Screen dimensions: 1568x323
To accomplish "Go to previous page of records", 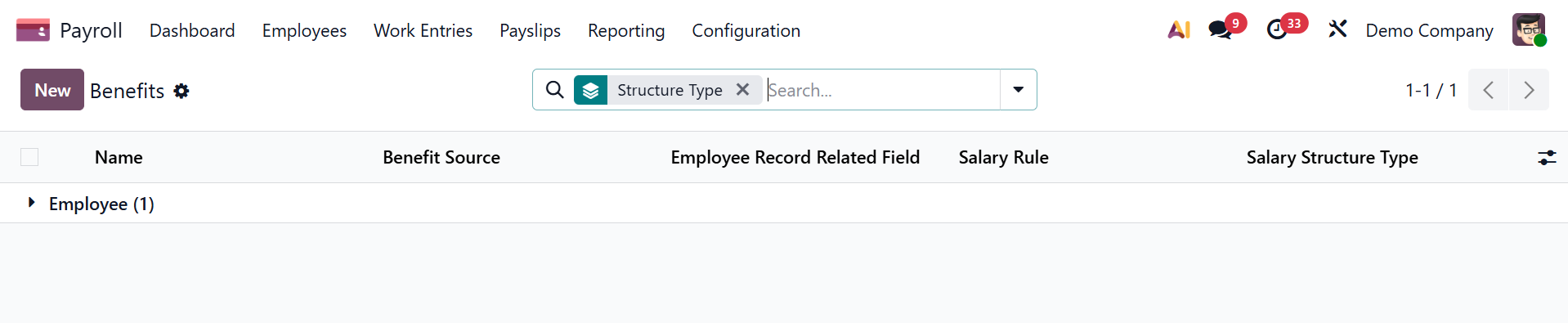I will click(x=1488, y=90).
